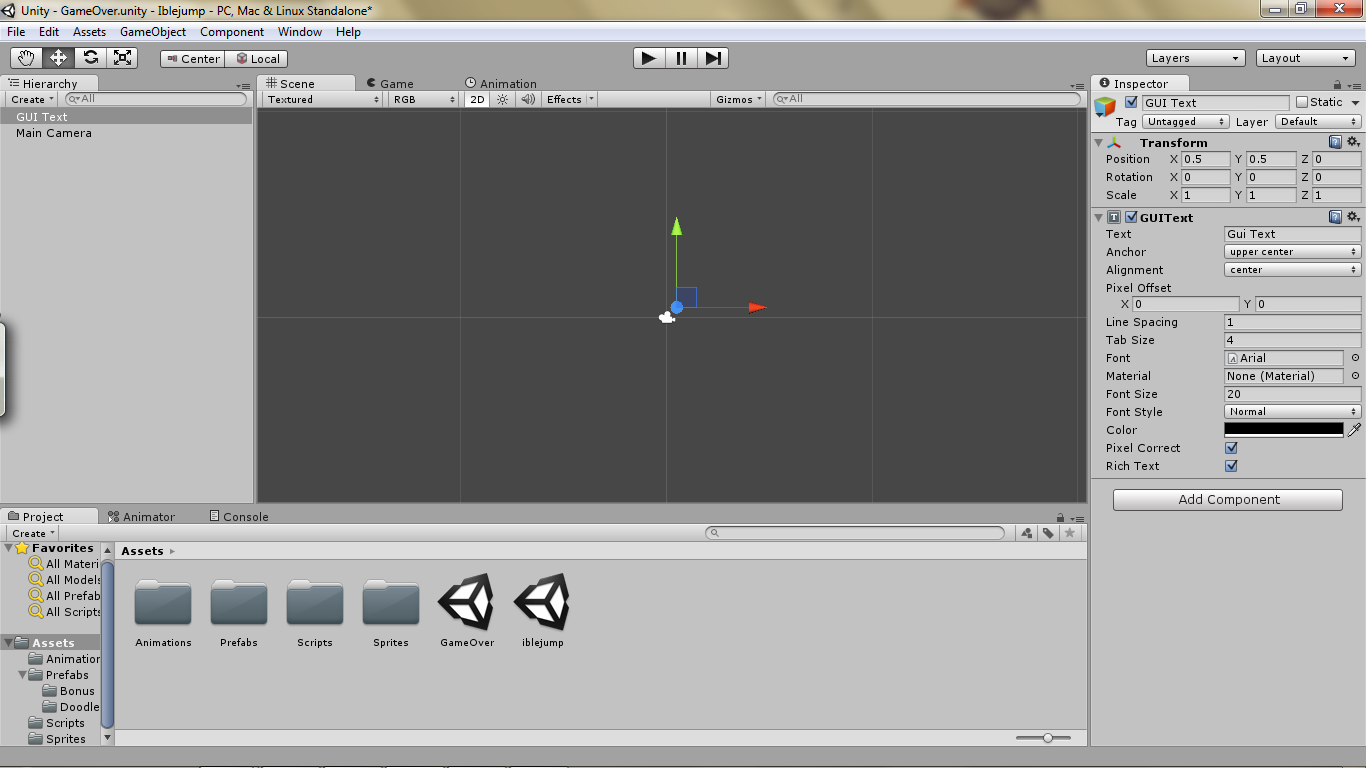The image size is (1366, 768).
Task: Click the Add Component button
Action: click(1228, 500)
